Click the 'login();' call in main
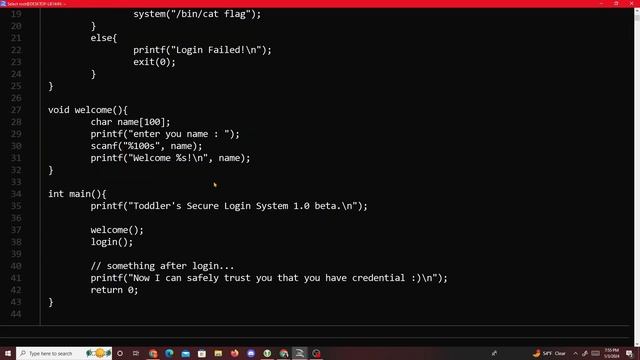Viewport: 640px width, 360px height. tap(112, 242)
